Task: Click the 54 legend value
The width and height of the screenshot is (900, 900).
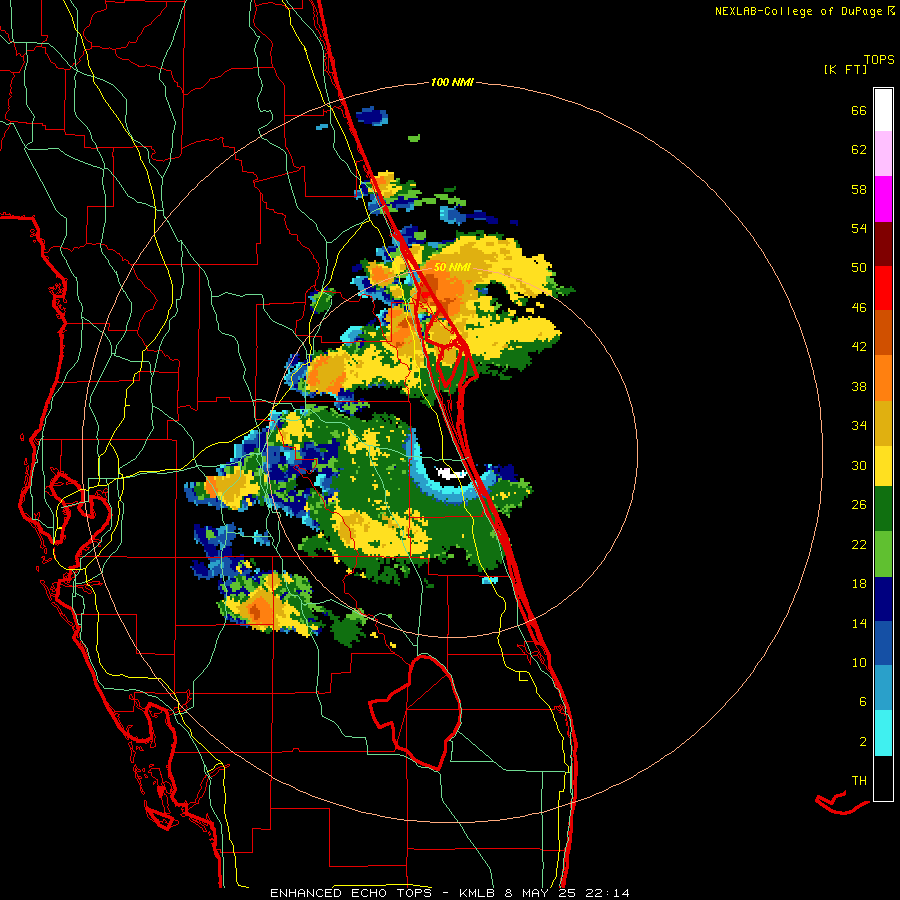Action: [859, 228]
